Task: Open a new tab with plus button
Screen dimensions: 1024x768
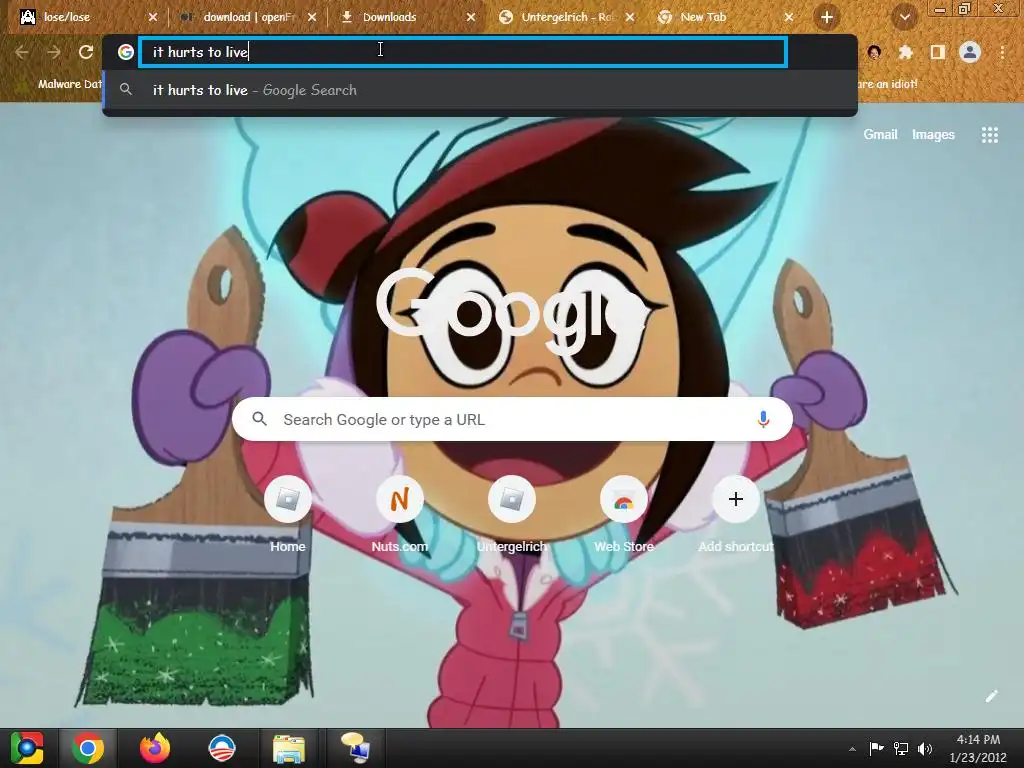Action: pyautogui.click(x=827, y=18)
